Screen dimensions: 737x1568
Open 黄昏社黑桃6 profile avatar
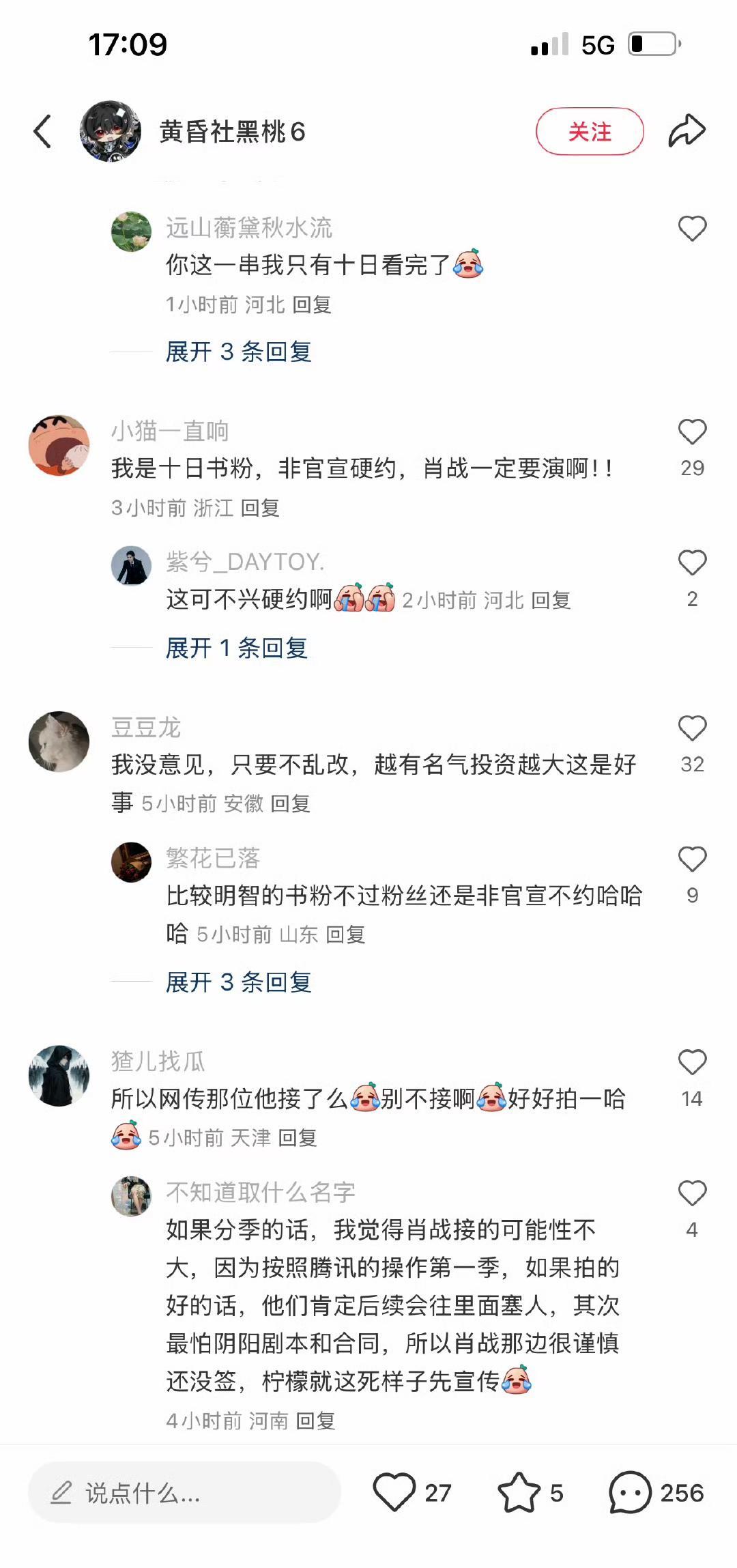tap(111, 131)
